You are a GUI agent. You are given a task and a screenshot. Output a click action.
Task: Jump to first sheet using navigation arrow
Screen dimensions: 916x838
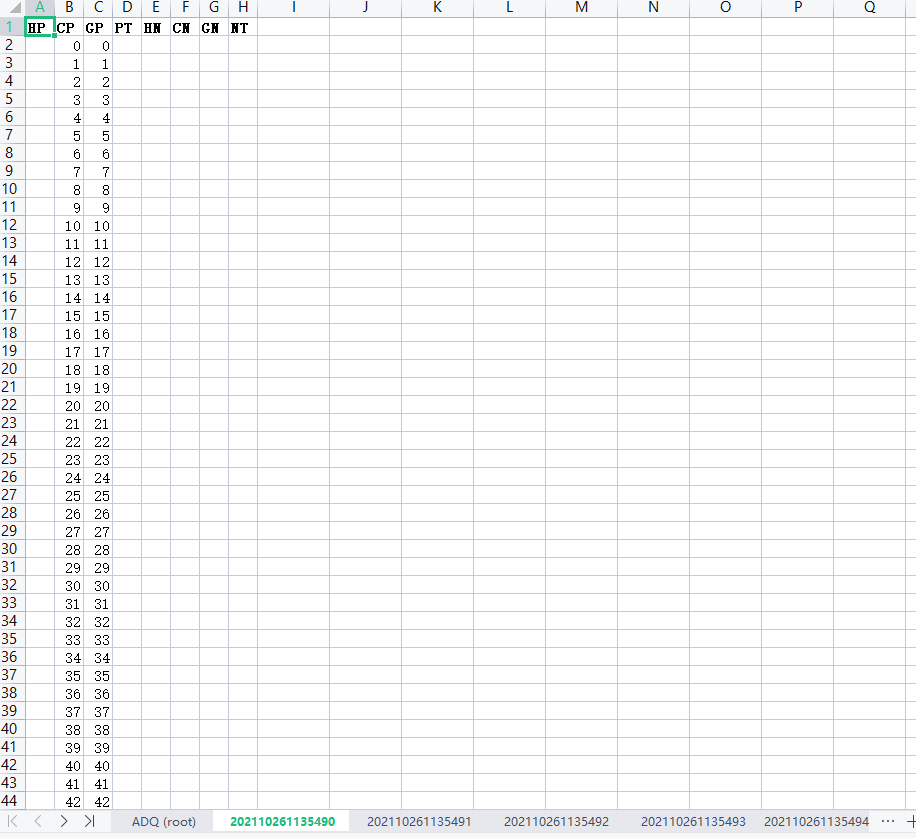click(12, 821)
